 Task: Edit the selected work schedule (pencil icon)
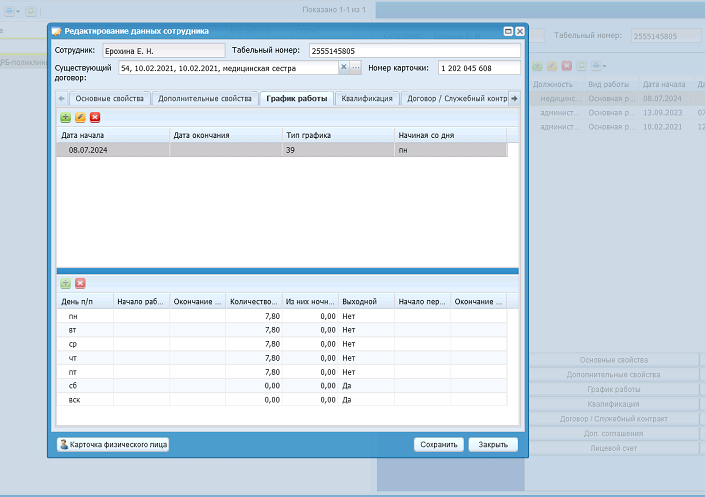point(80,117)
